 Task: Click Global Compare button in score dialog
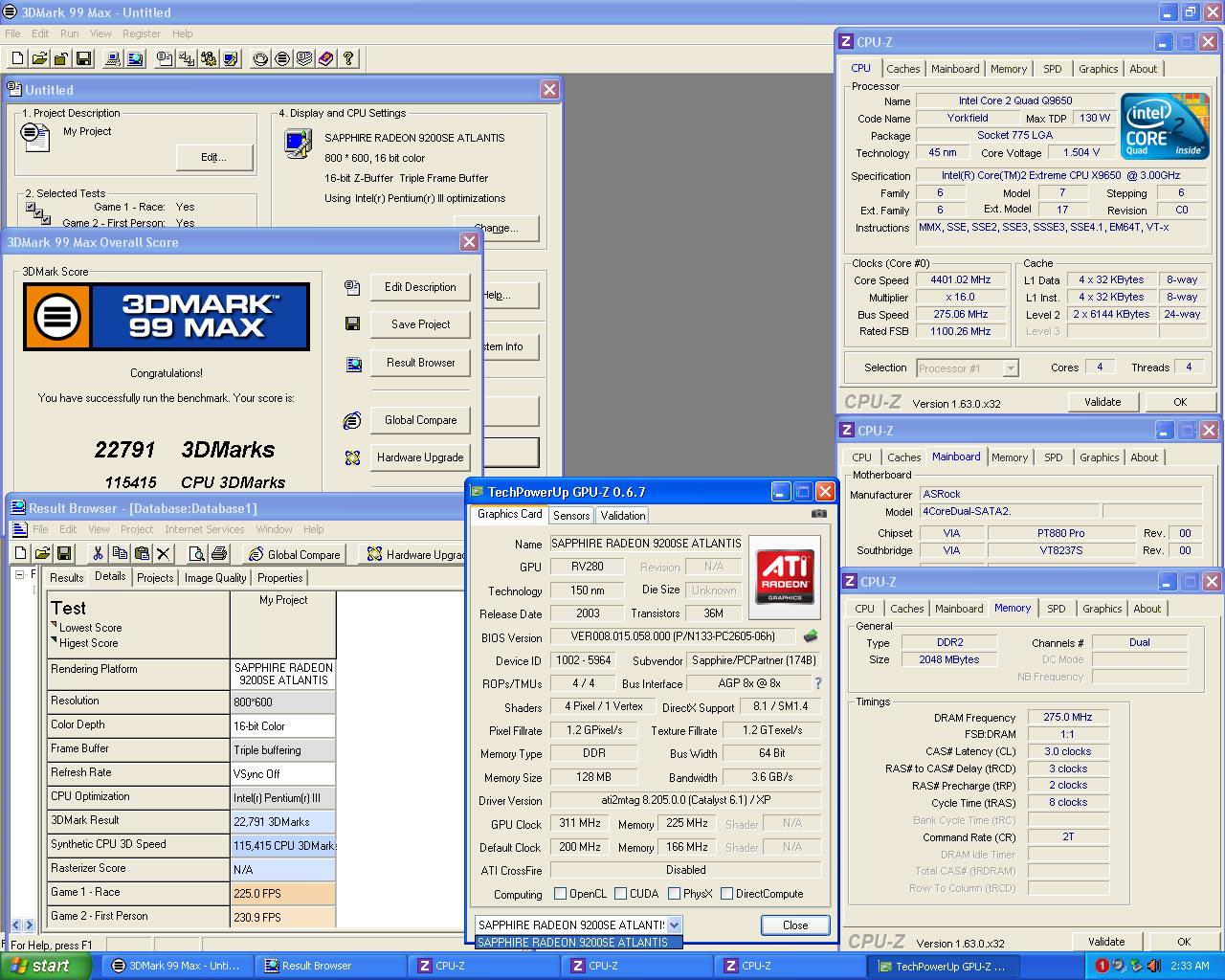point(420,420)
